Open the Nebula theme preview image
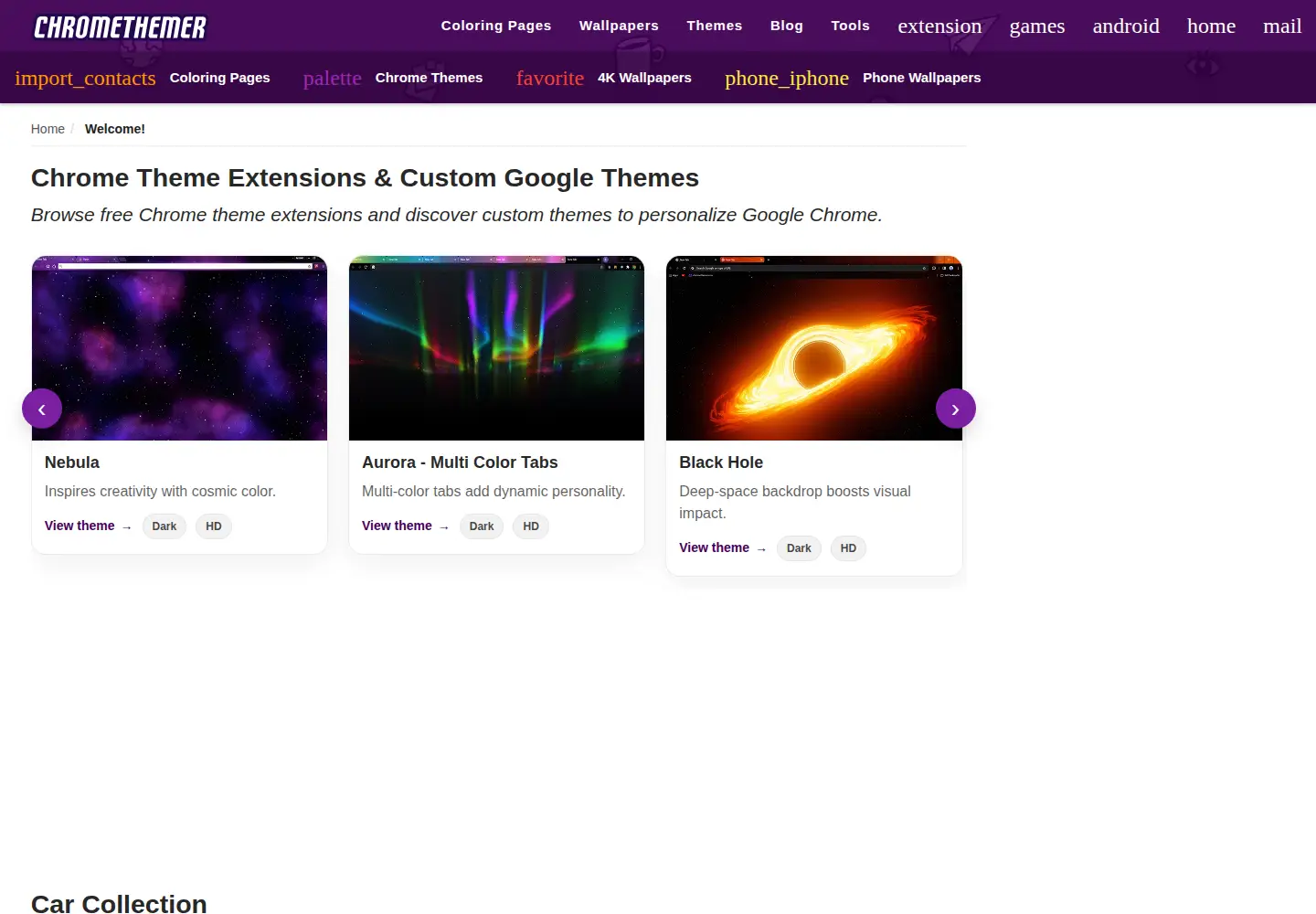The image size is (1316, 914). pos(179,348)
